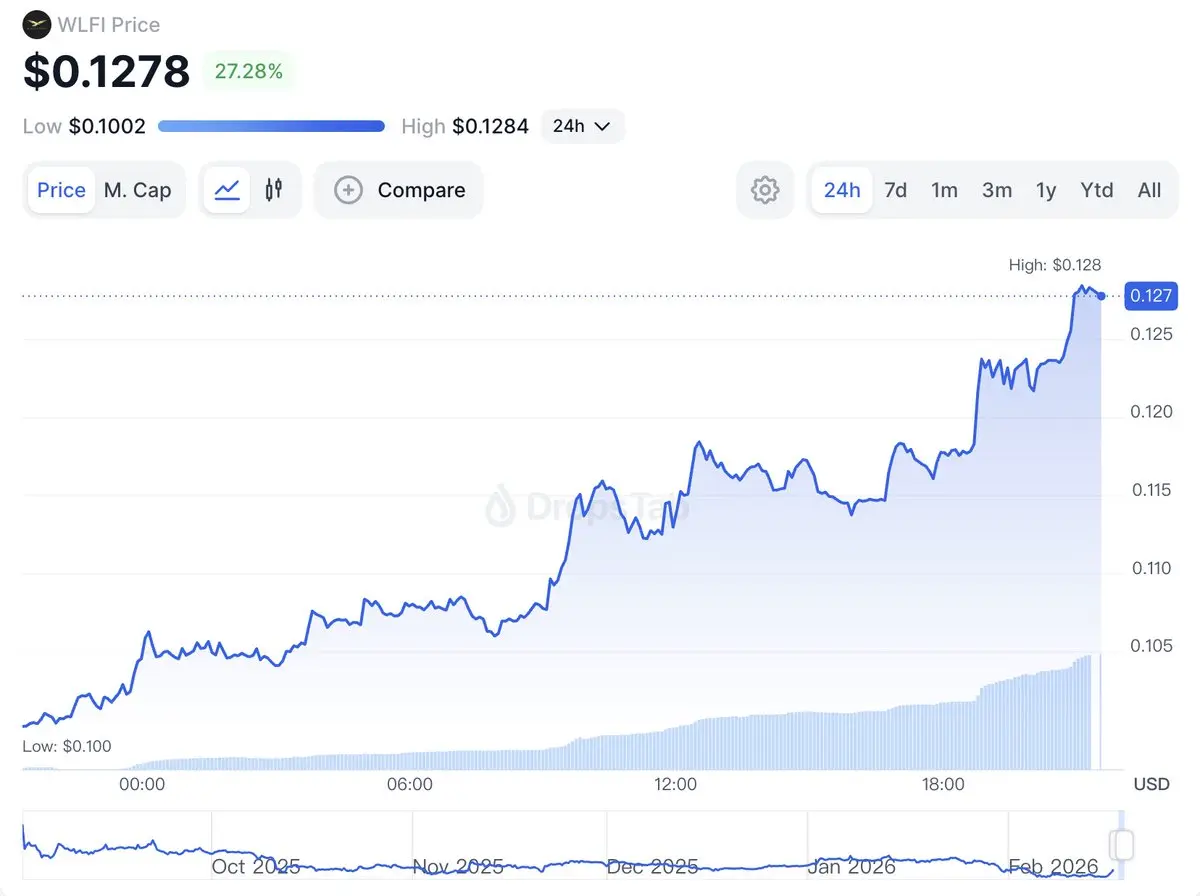
Task: Click Oct 2025 in the navigator timeline
Action: (256, 866)
